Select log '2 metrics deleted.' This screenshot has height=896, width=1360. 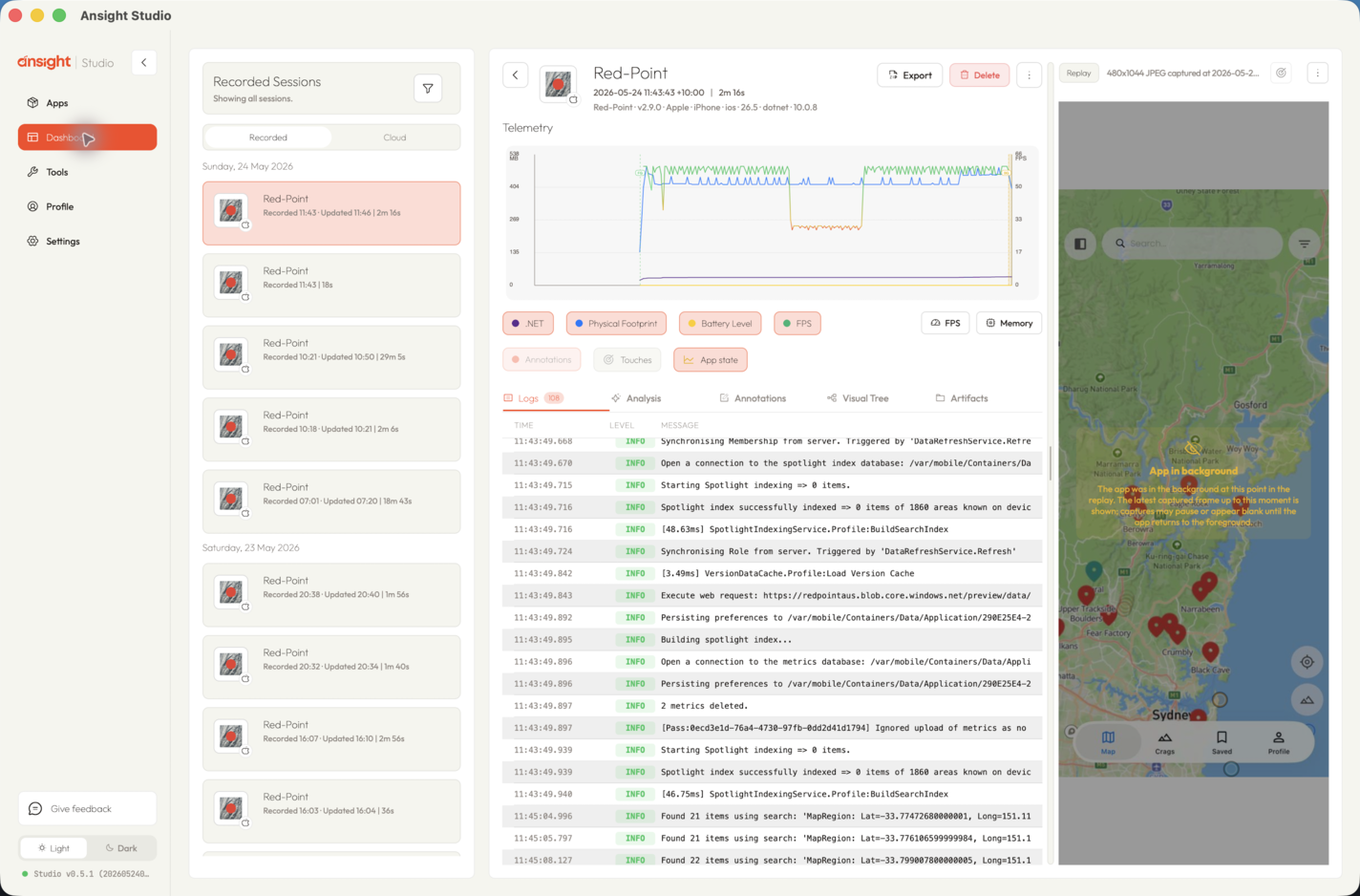(772, 706)
